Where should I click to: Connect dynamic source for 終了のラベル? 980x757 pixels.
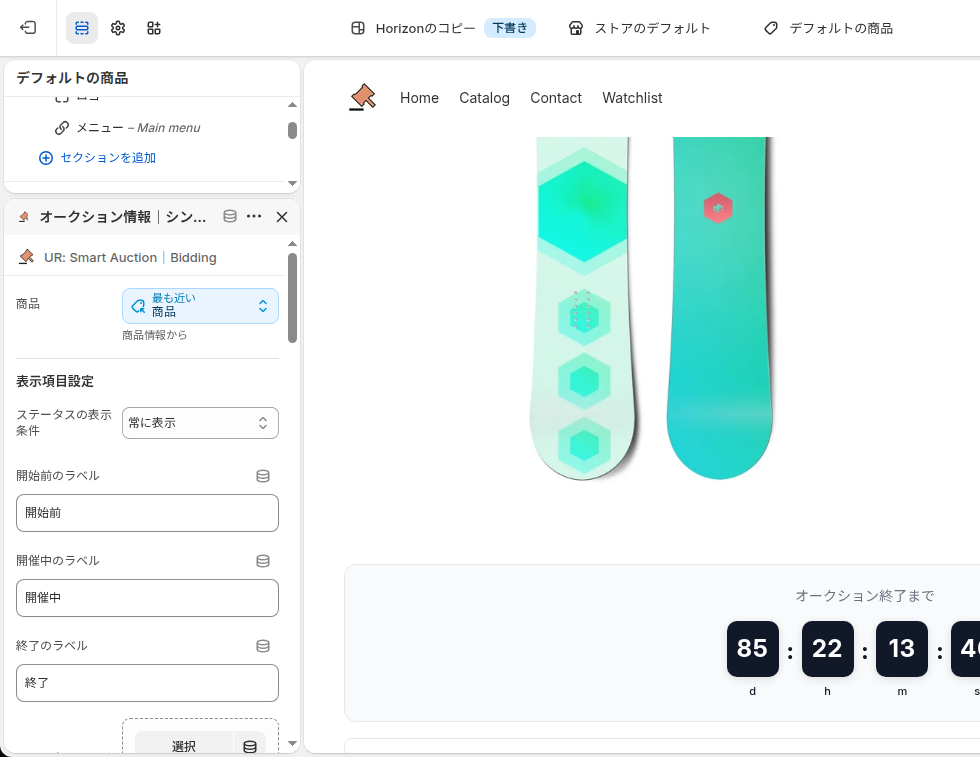click(263, 646)
